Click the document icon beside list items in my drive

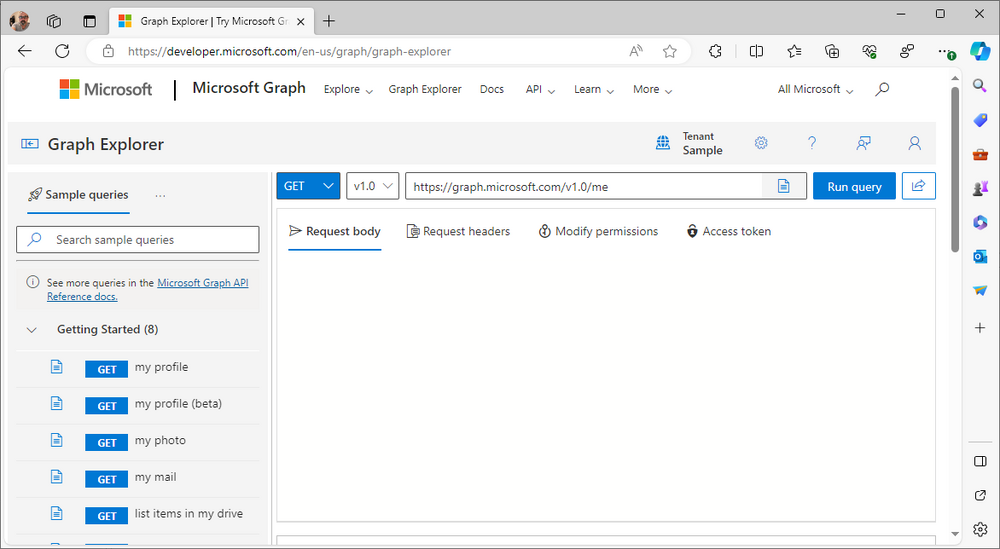point(57,514)
